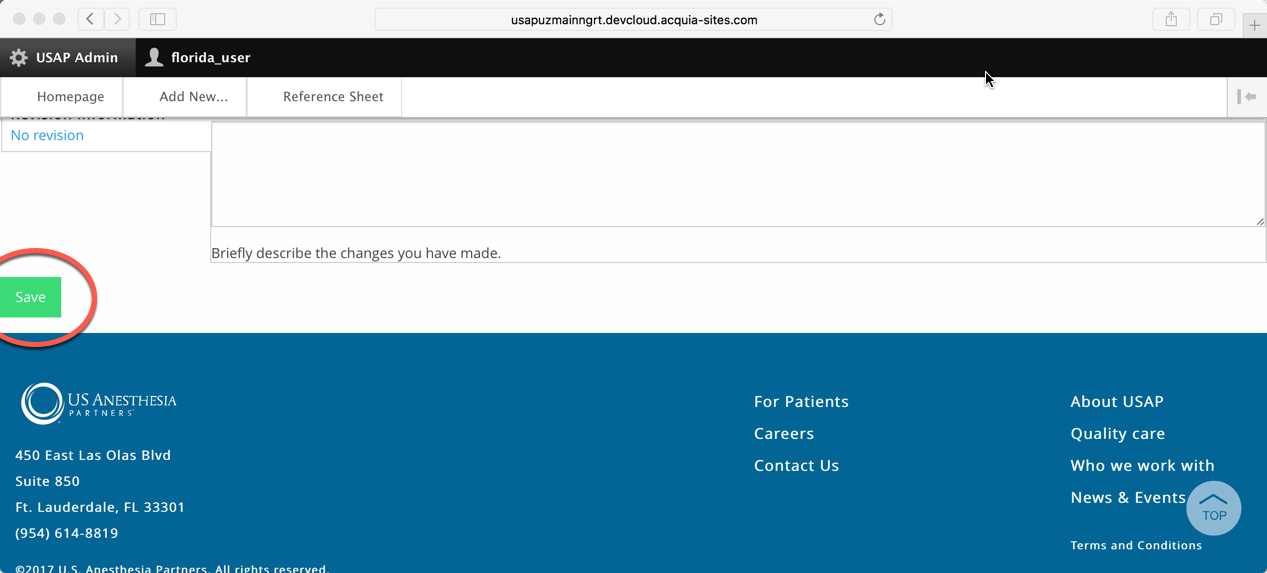Toggle the browser sidebar icon
1267x573 pixels.
tap(158, 19)
